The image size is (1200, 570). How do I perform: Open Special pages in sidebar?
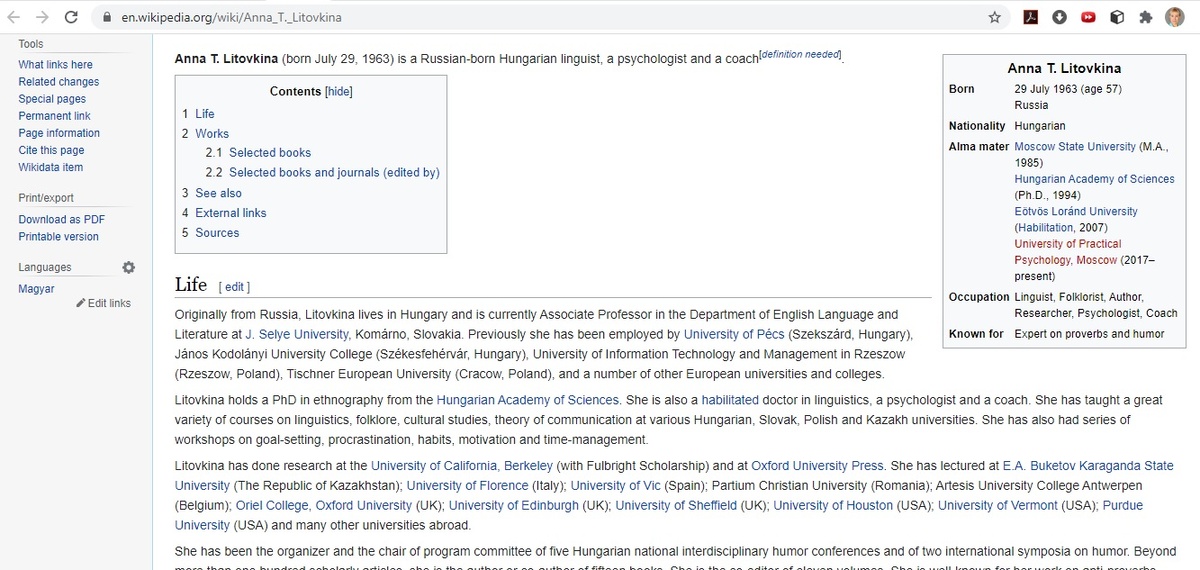[52, 99]
